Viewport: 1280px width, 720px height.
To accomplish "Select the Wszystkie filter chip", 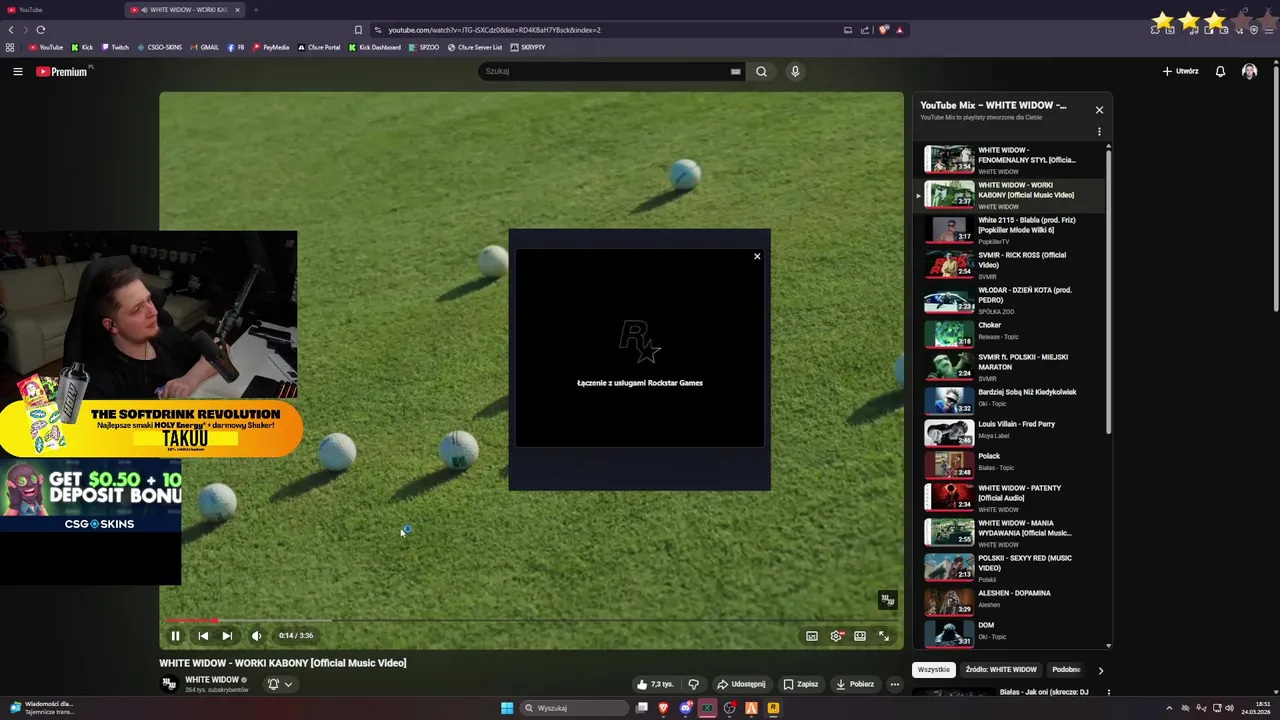I will coord(934,670).
